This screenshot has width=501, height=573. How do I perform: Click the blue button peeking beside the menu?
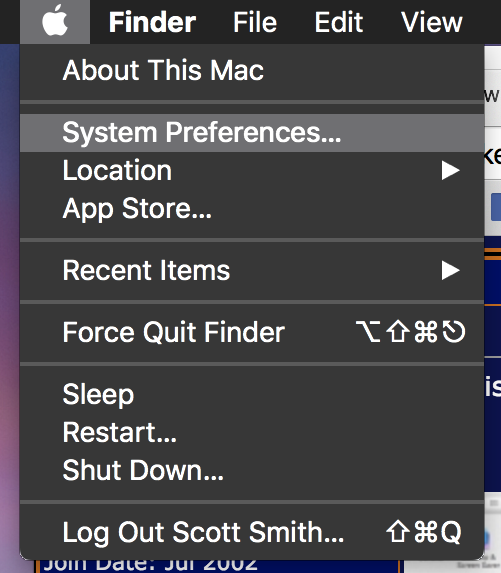pyautogui.click(x=496, y=207)
